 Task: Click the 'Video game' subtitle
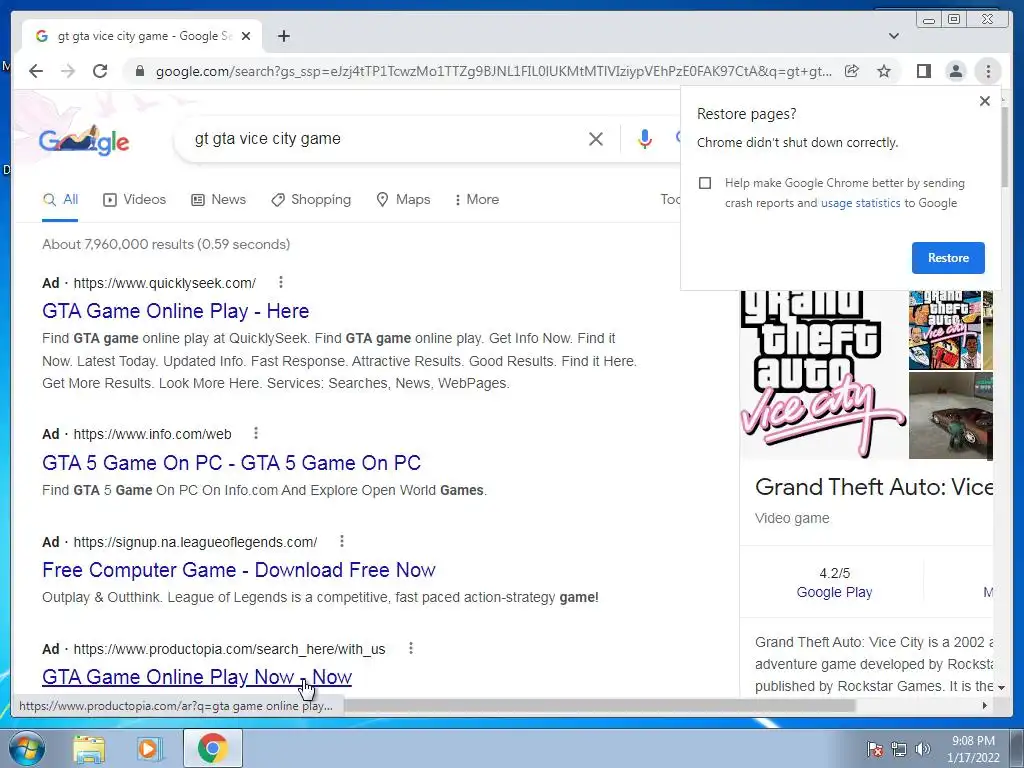click(x=792, y=519)
